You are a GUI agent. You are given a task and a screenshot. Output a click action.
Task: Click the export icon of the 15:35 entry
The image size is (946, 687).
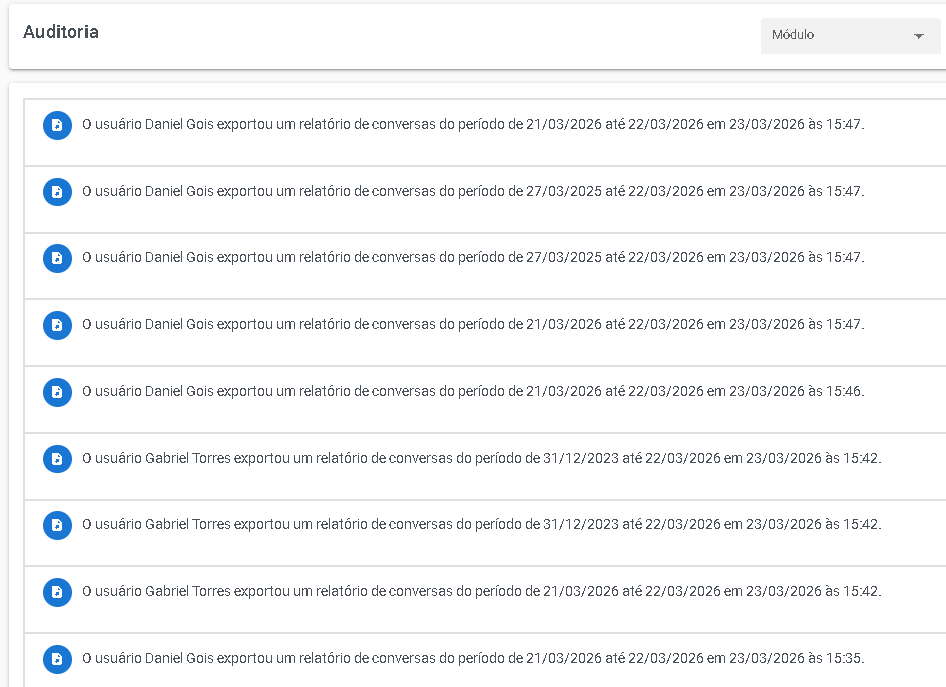click(57, 659)
